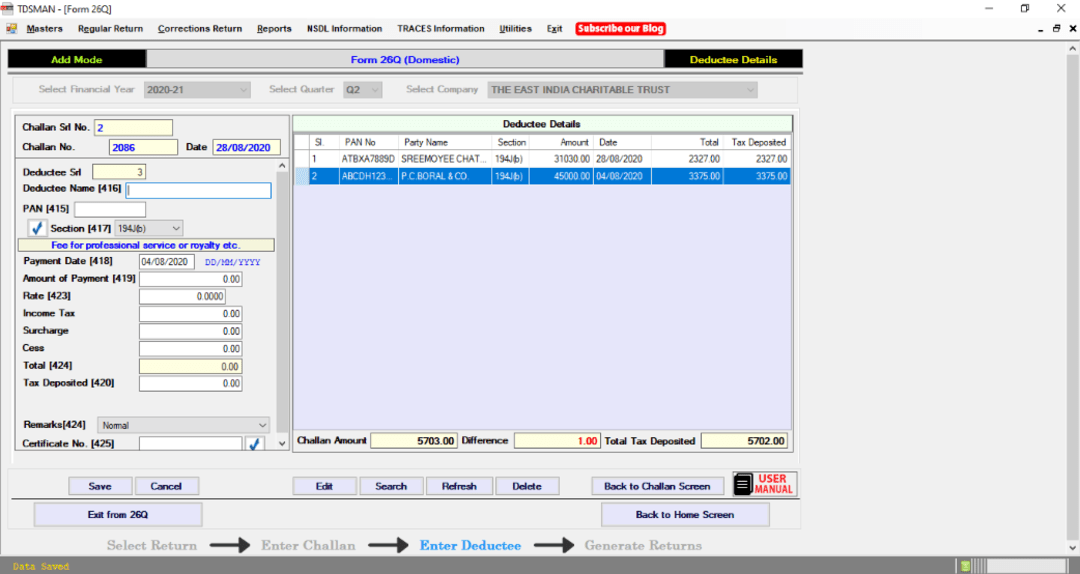1080x574 pixels.
Task: Click the Total Tax Deposited 5702.00 value
Action: click(x=744, y=441)
